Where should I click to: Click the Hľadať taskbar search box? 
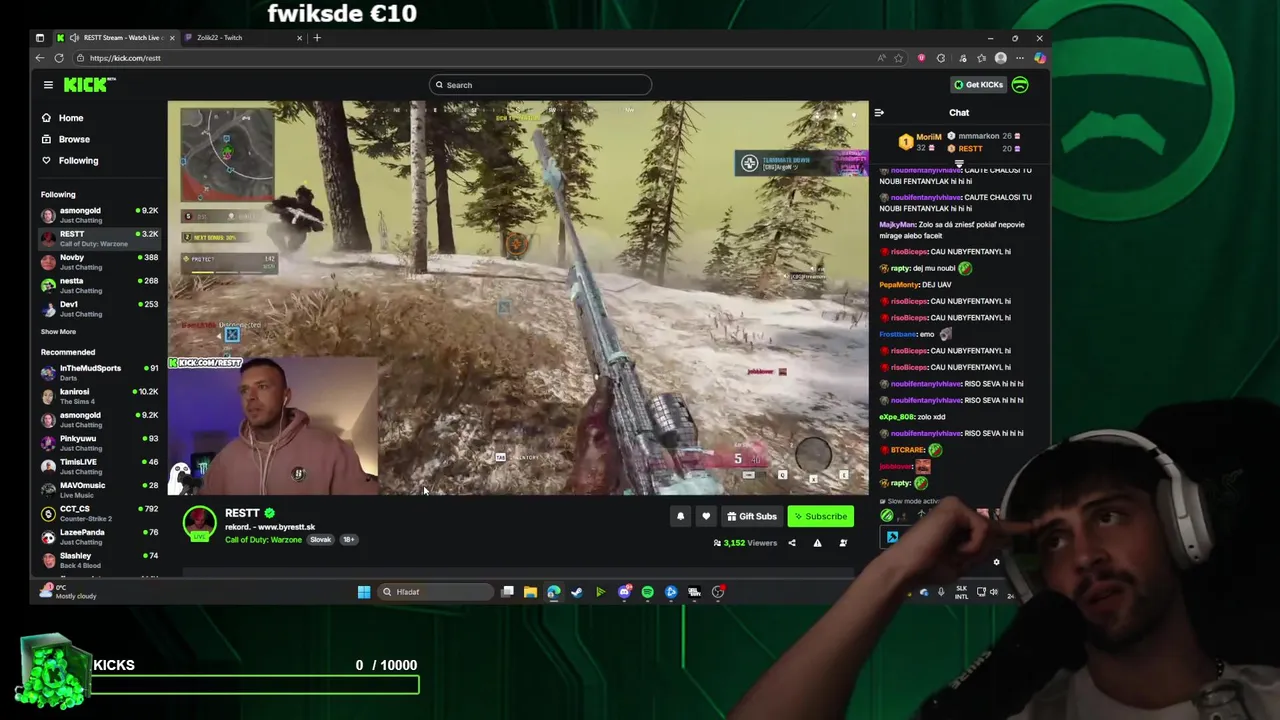(x=437, y=592)
